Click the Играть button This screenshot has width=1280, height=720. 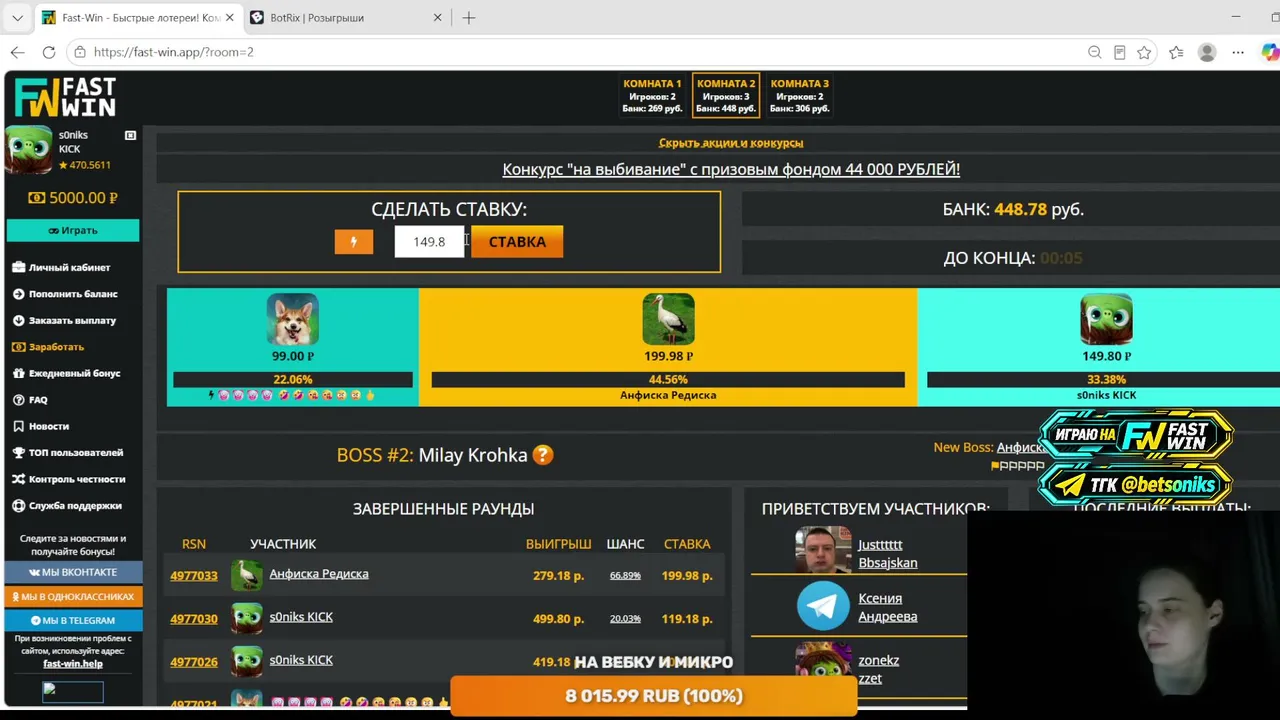point(73,230)
